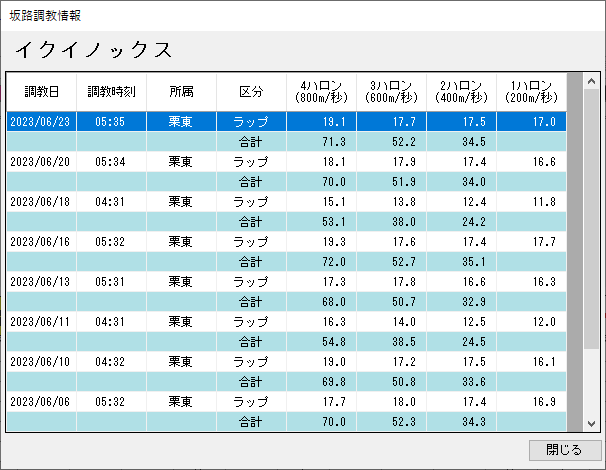This screenshot has width=606, height=470.
Task: Click 栗東 in the 2023/06/13 row
Action: point(181,282)
